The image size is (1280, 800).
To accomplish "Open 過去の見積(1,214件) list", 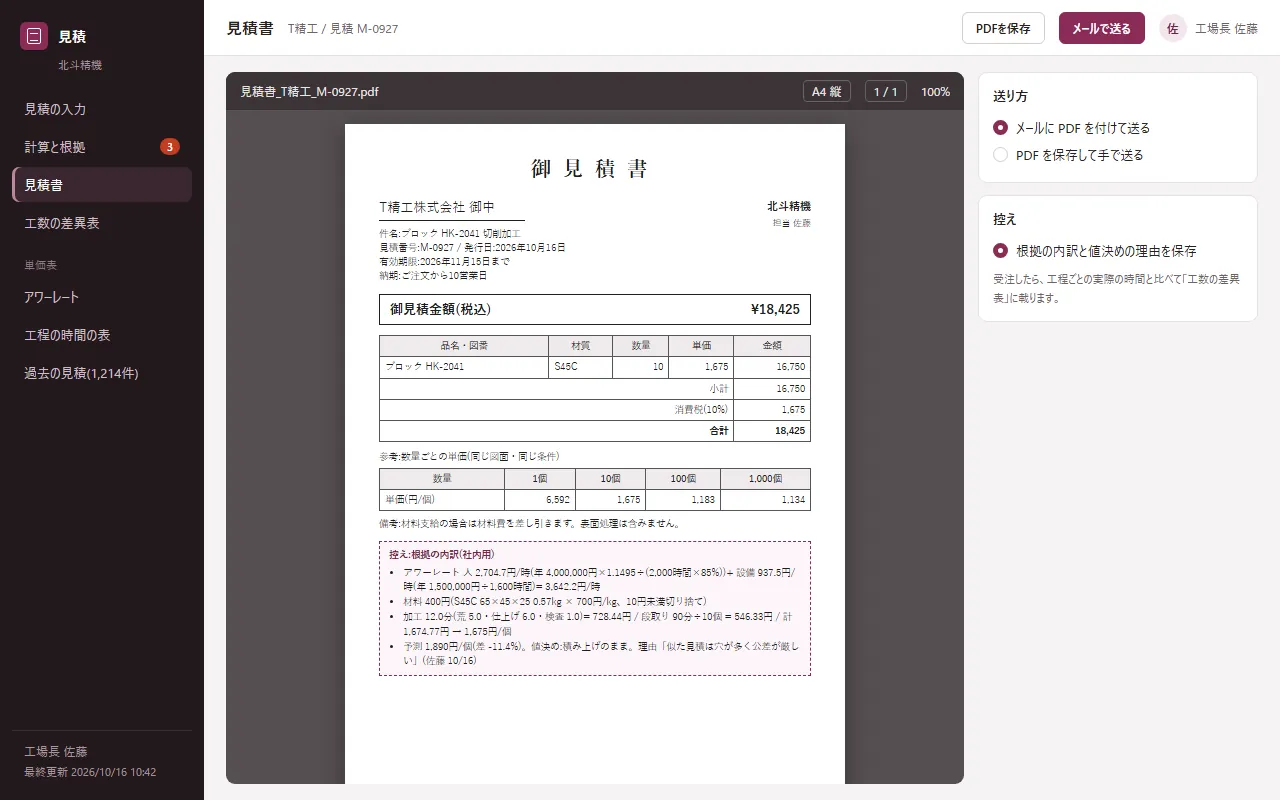I will pos(102,373).
